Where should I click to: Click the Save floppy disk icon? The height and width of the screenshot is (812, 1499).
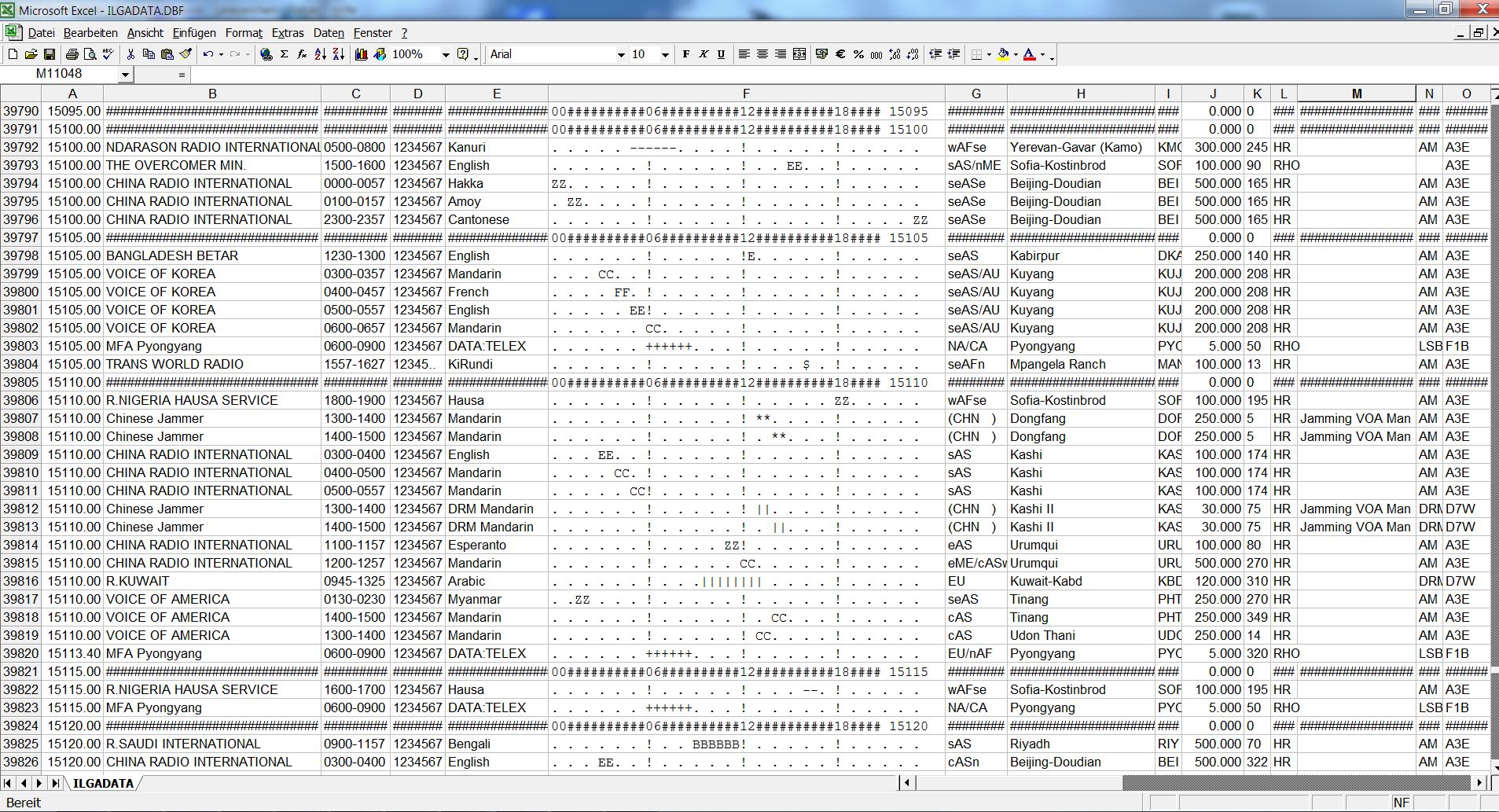tap(49, 54)
